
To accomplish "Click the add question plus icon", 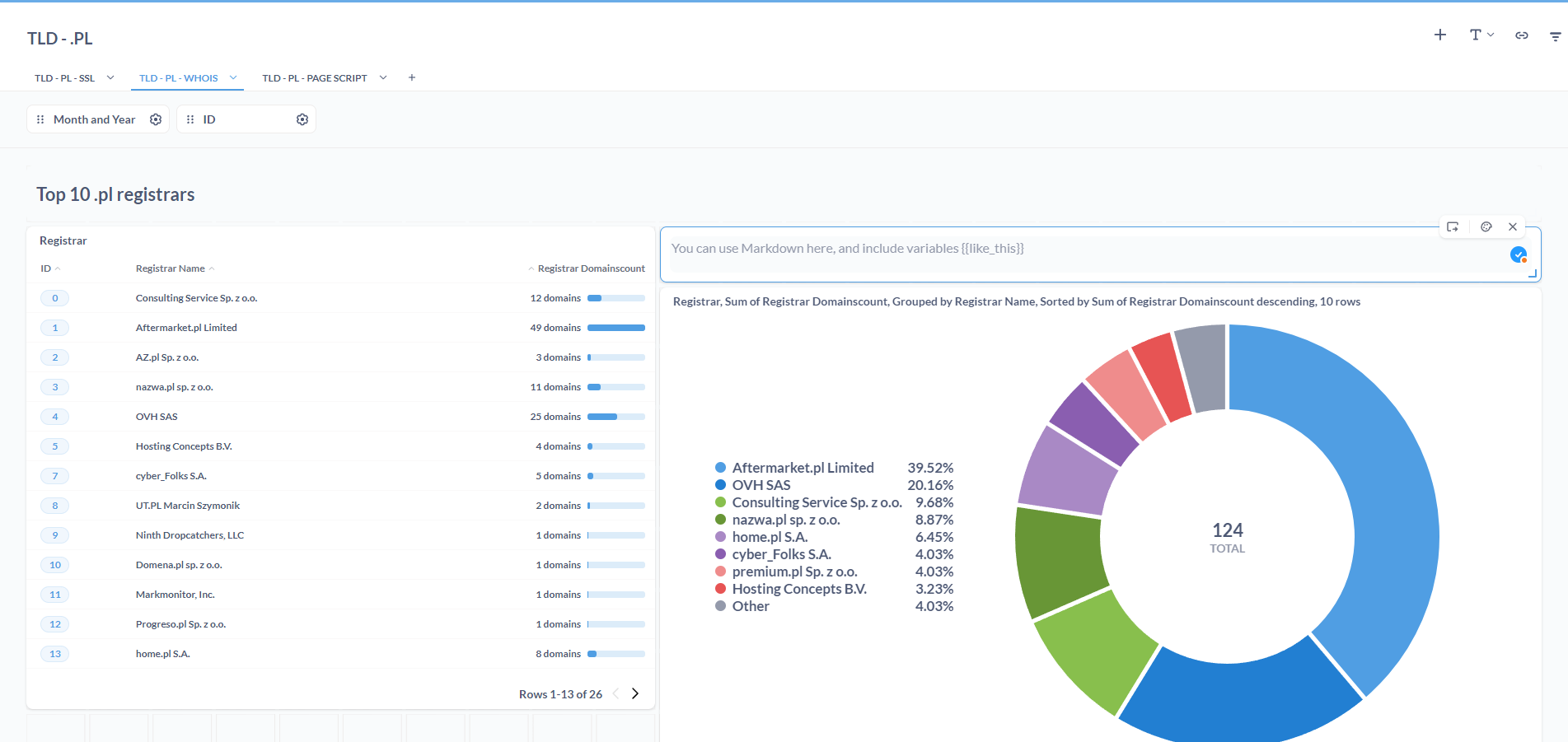I will tap(1439, 35).
